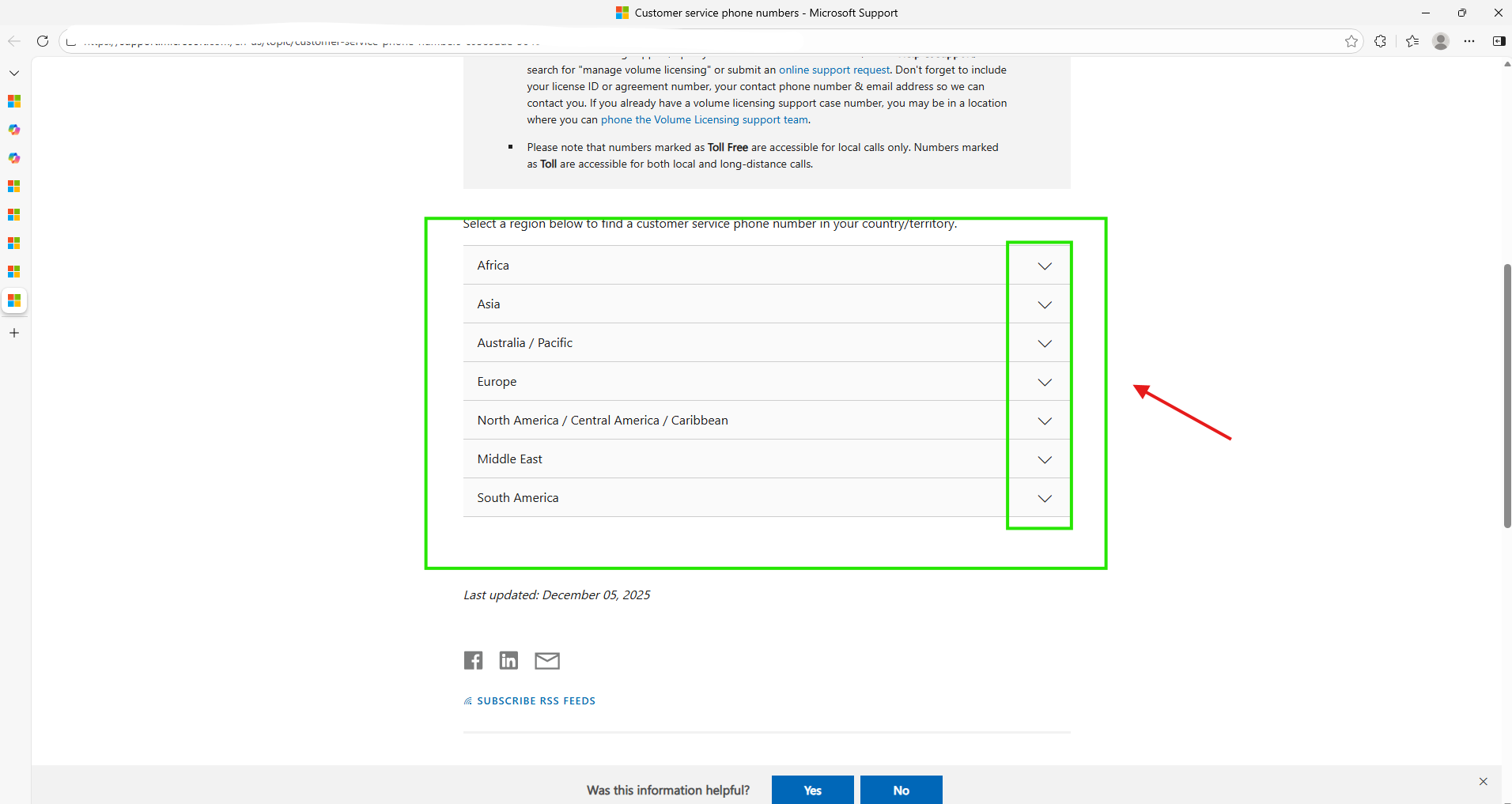This screenshot has width=1512, height=804.
Task: Expand the South America section
Action: click(766, 497)
